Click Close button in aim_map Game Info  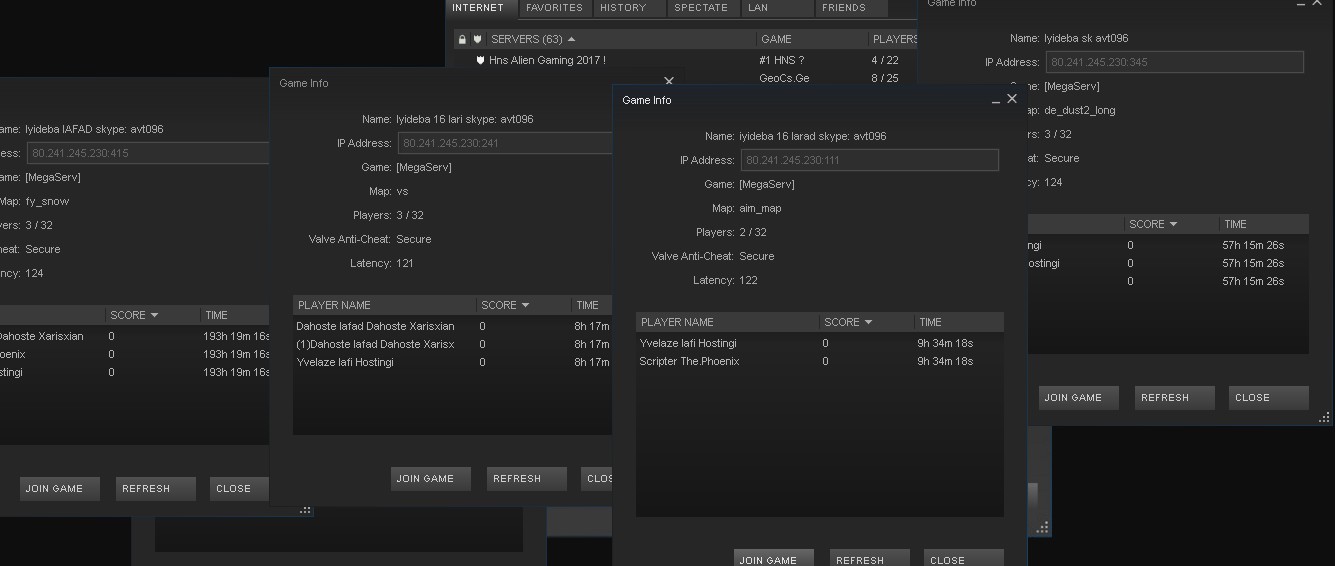pos(964,558)
